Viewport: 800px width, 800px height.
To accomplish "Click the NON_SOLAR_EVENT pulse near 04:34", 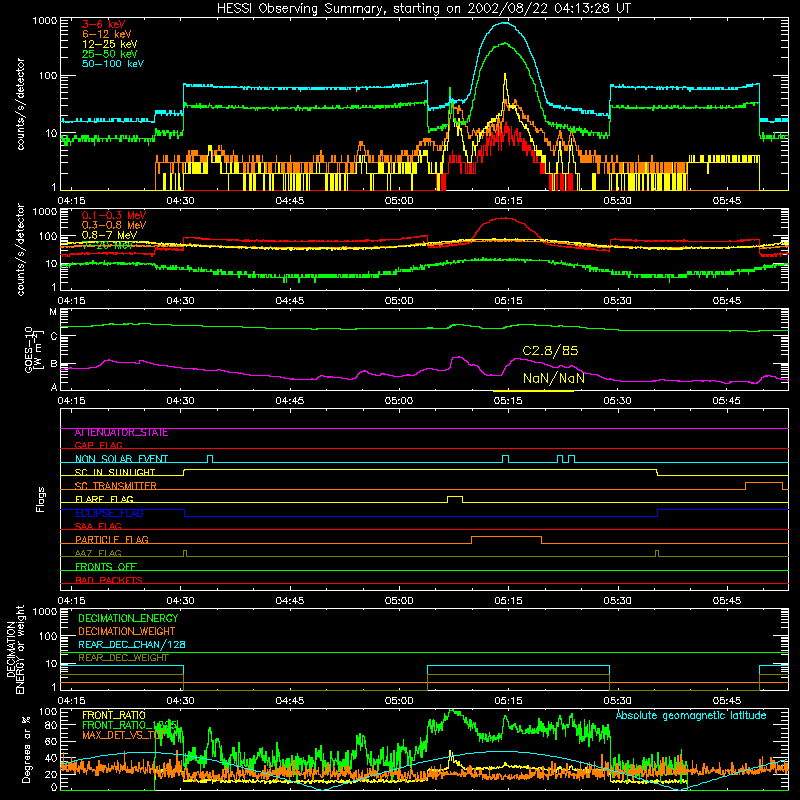I will pyautogui.click(x=210, y=459).
